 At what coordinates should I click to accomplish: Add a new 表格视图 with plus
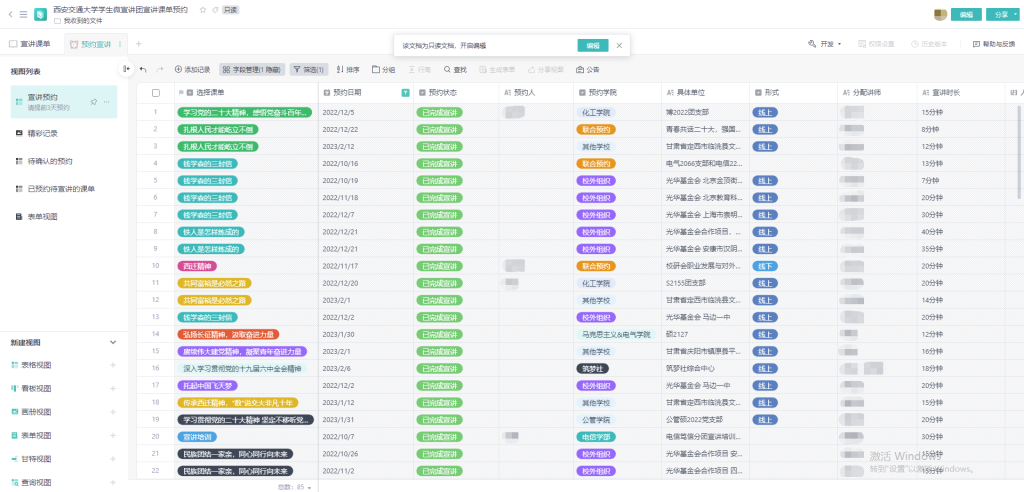(x=113, y=365)
